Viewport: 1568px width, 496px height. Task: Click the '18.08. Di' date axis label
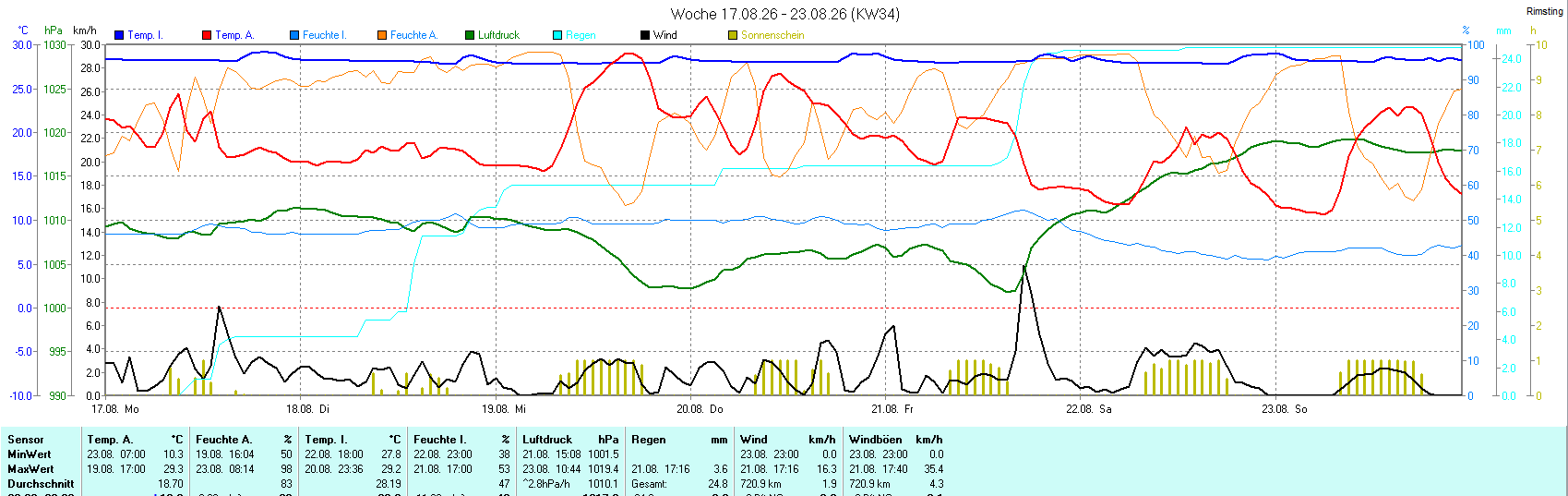(307, 408)
